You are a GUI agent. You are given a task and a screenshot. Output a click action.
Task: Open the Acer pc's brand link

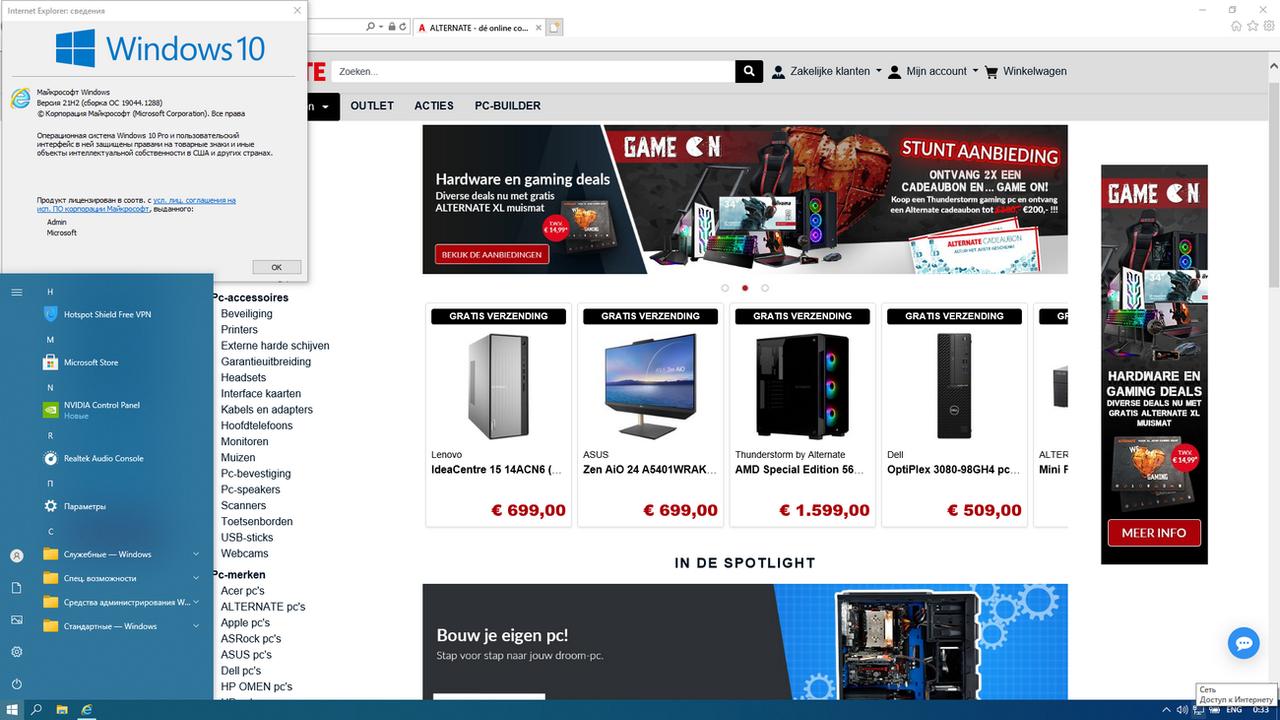[x=242, y=591]
